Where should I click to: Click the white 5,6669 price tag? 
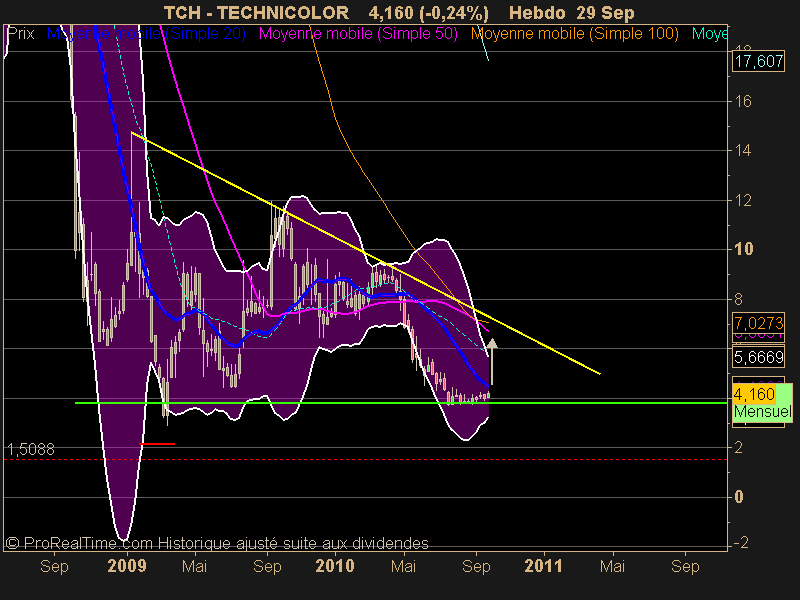click(758, 357)
